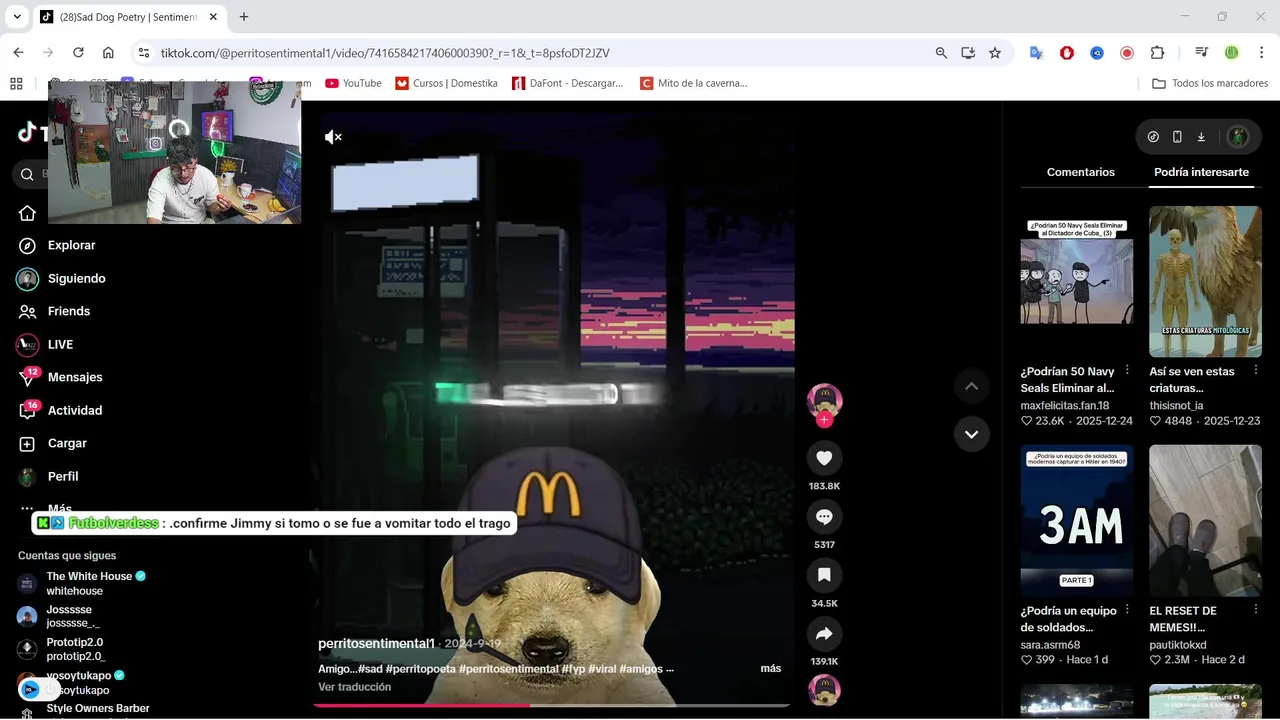Click 'Ver traducción' under the caption

pyautogui.click(x=354, y=687)
